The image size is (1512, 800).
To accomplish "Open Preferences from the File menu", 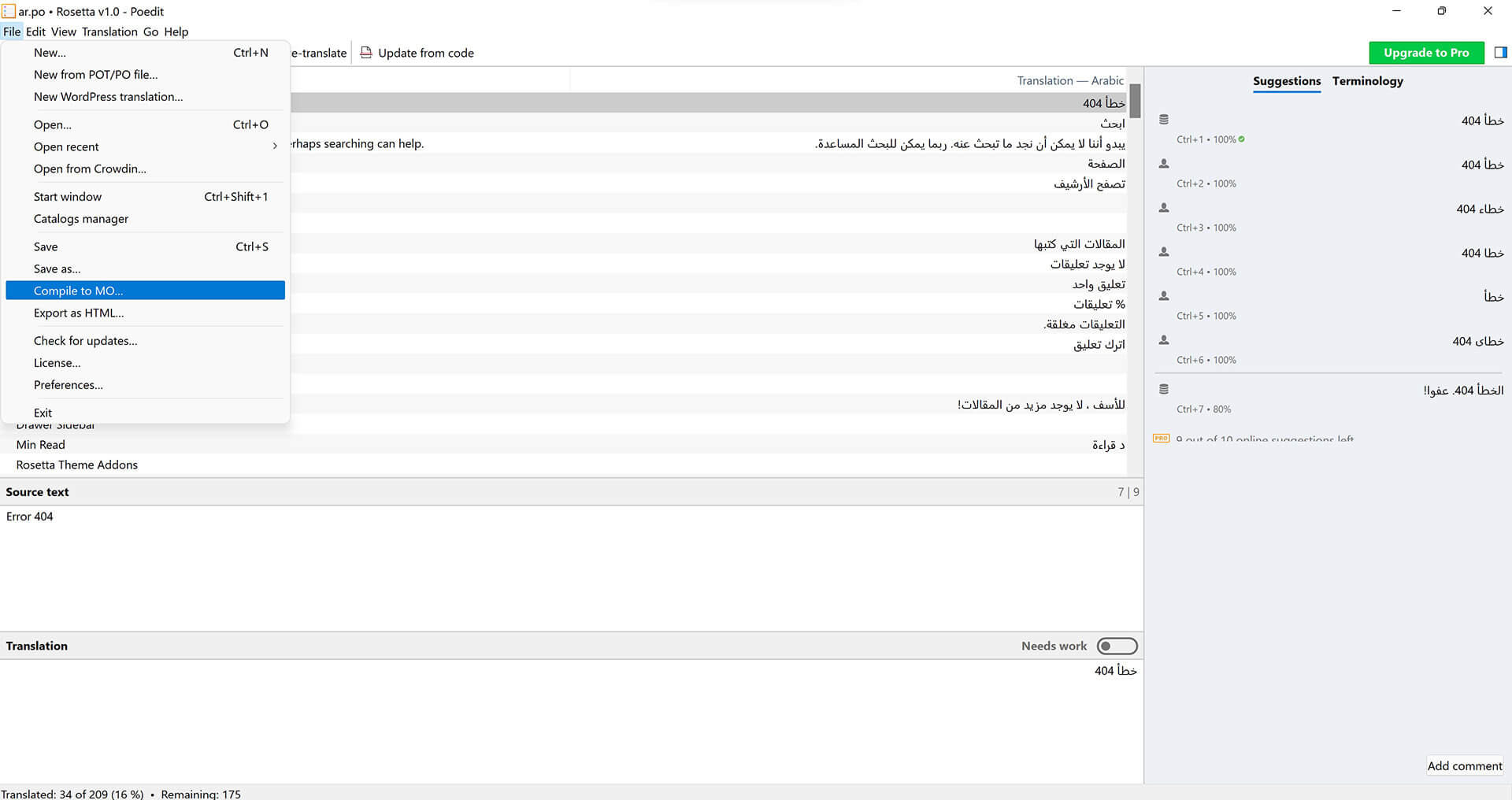I will [x=69, y=385].
